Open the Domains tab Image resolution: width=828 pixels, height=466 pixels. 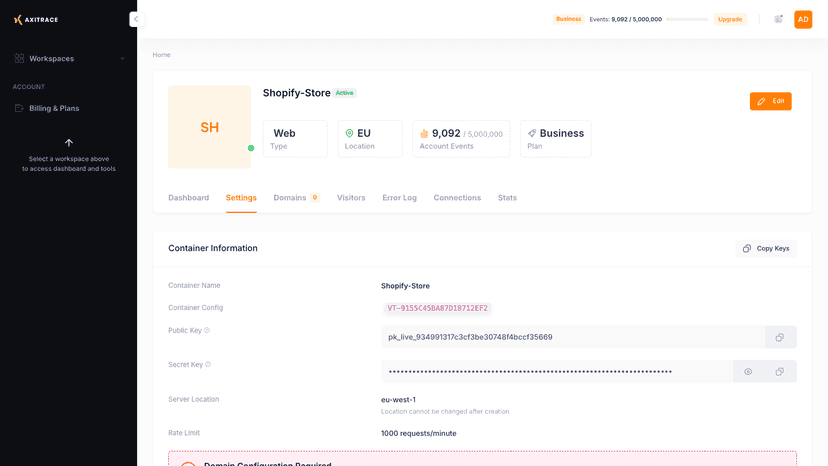[x=289, y=198]
